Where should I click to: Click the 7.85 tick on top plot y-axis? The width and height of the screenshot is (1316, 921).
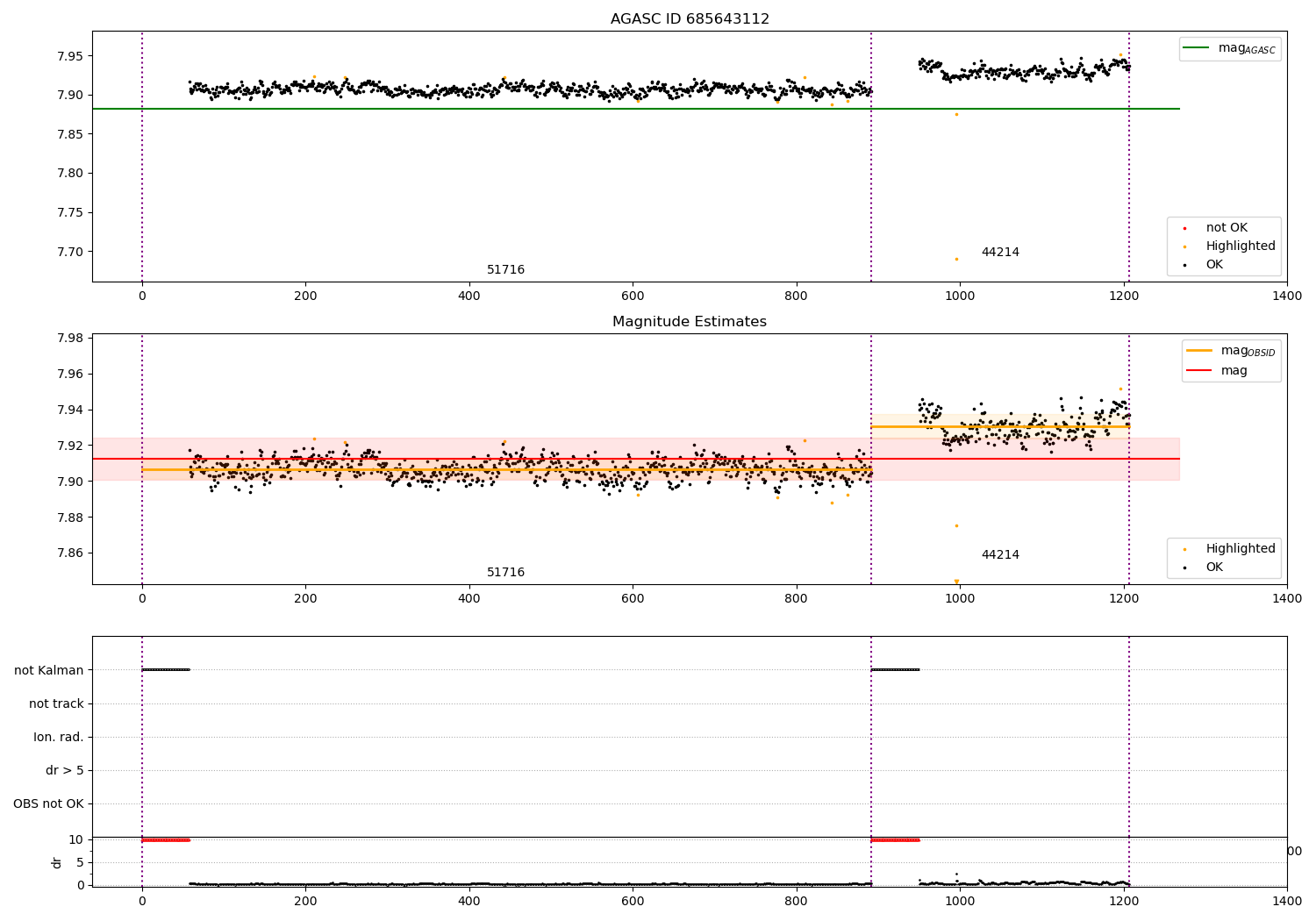69,134
